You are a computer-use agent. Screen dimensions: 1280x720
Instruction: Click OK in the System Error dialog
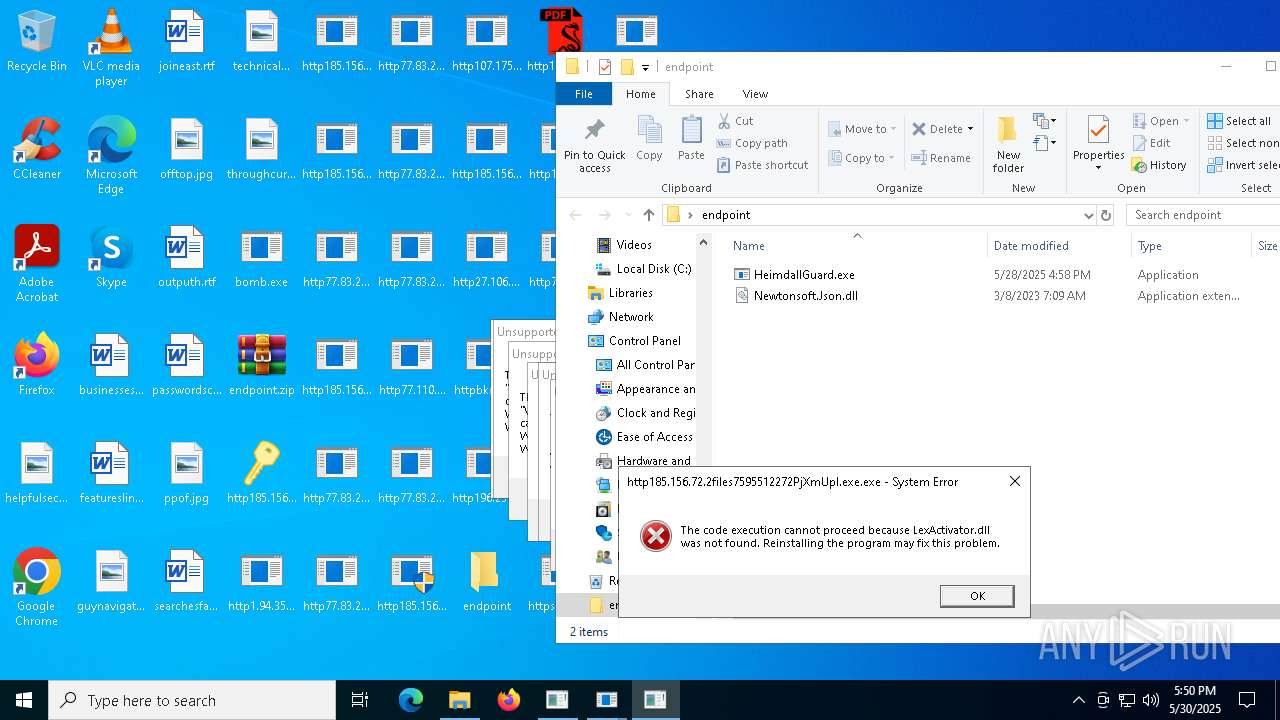coord(977,596)
